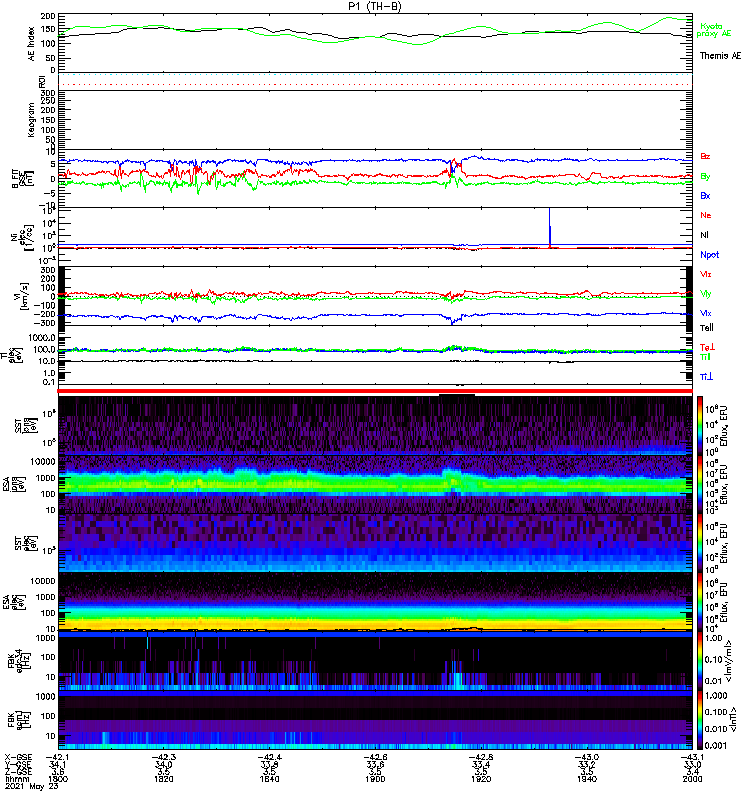This screenshot has width=750, height=800.
Task: Click the blue Bx legend label
Action: point(705,195)
